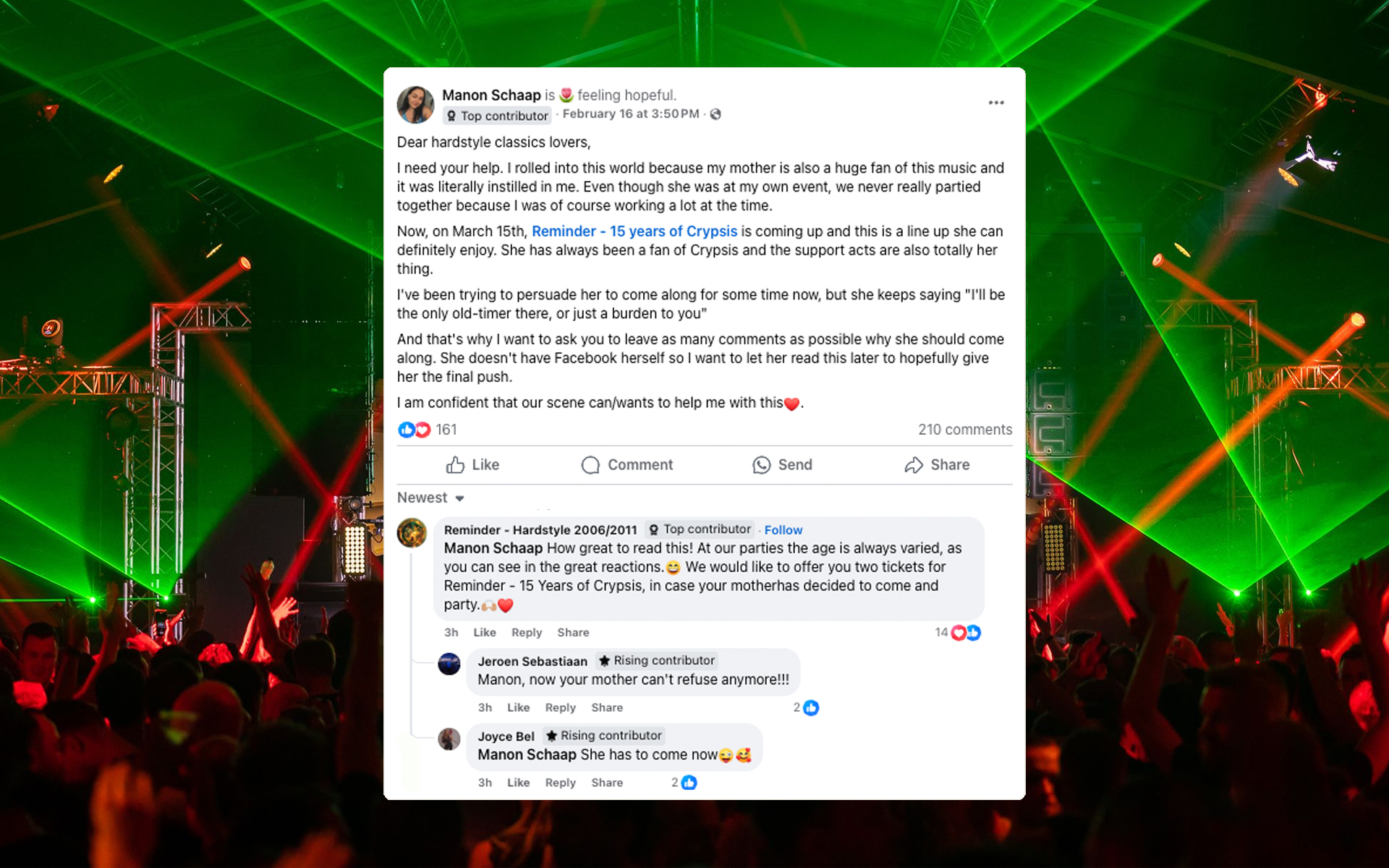Like Jeroen Sebastiaan's comment
The width and height of the screenshot is (1389, 868).
518,707
